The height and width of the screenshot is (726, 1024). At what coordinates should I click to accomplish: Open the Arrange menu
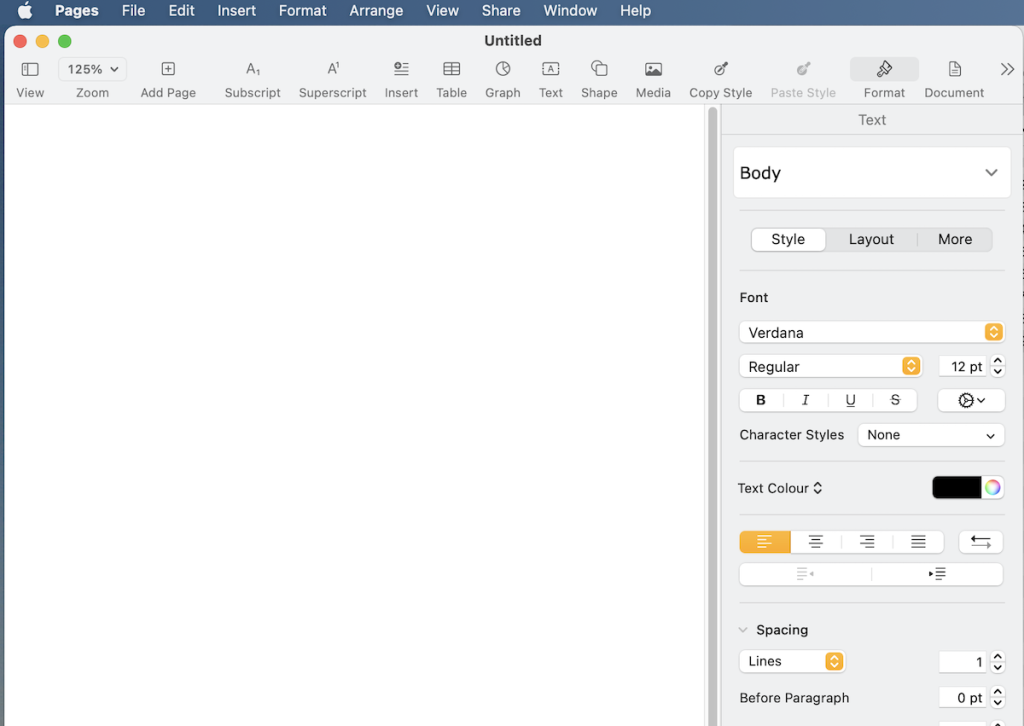coord(376,10)
